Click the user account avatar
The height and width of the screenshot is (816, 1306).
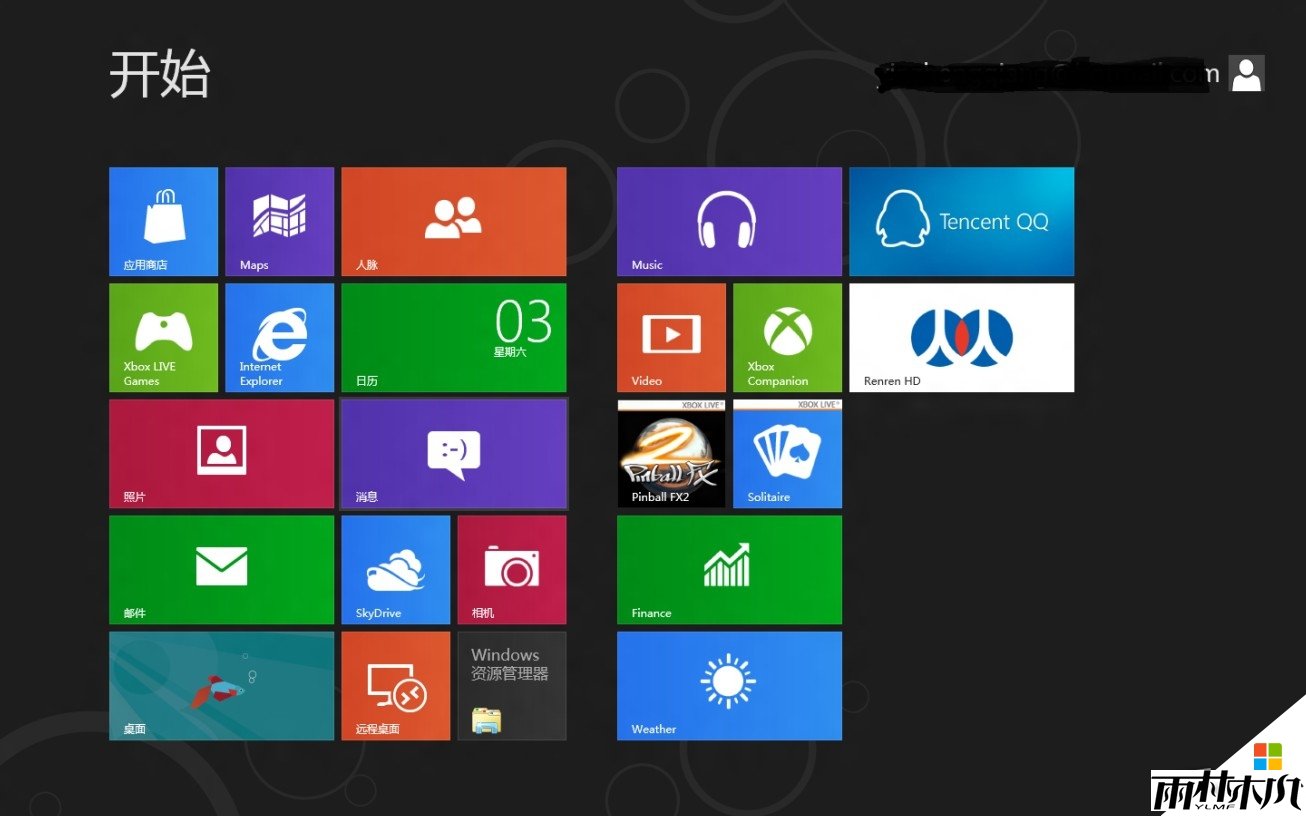pyautogui.click(x=1246, y=74)
